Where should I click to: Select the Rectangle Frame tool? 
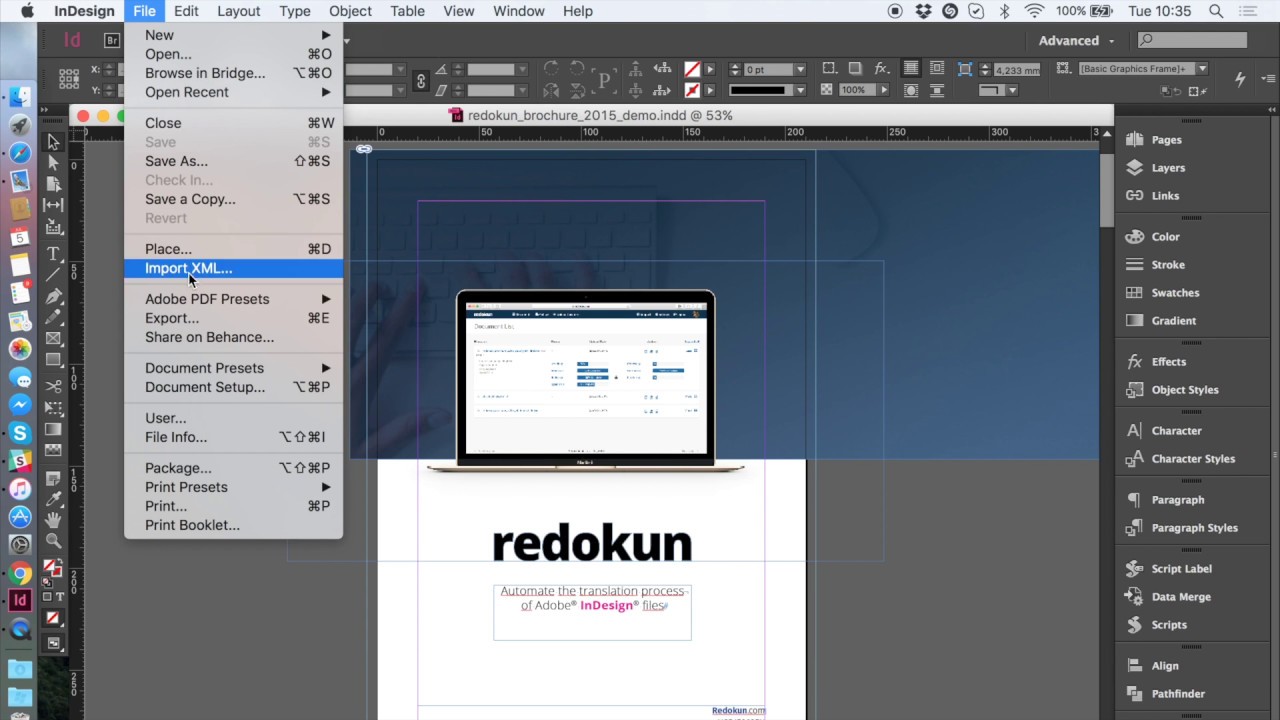54,338
